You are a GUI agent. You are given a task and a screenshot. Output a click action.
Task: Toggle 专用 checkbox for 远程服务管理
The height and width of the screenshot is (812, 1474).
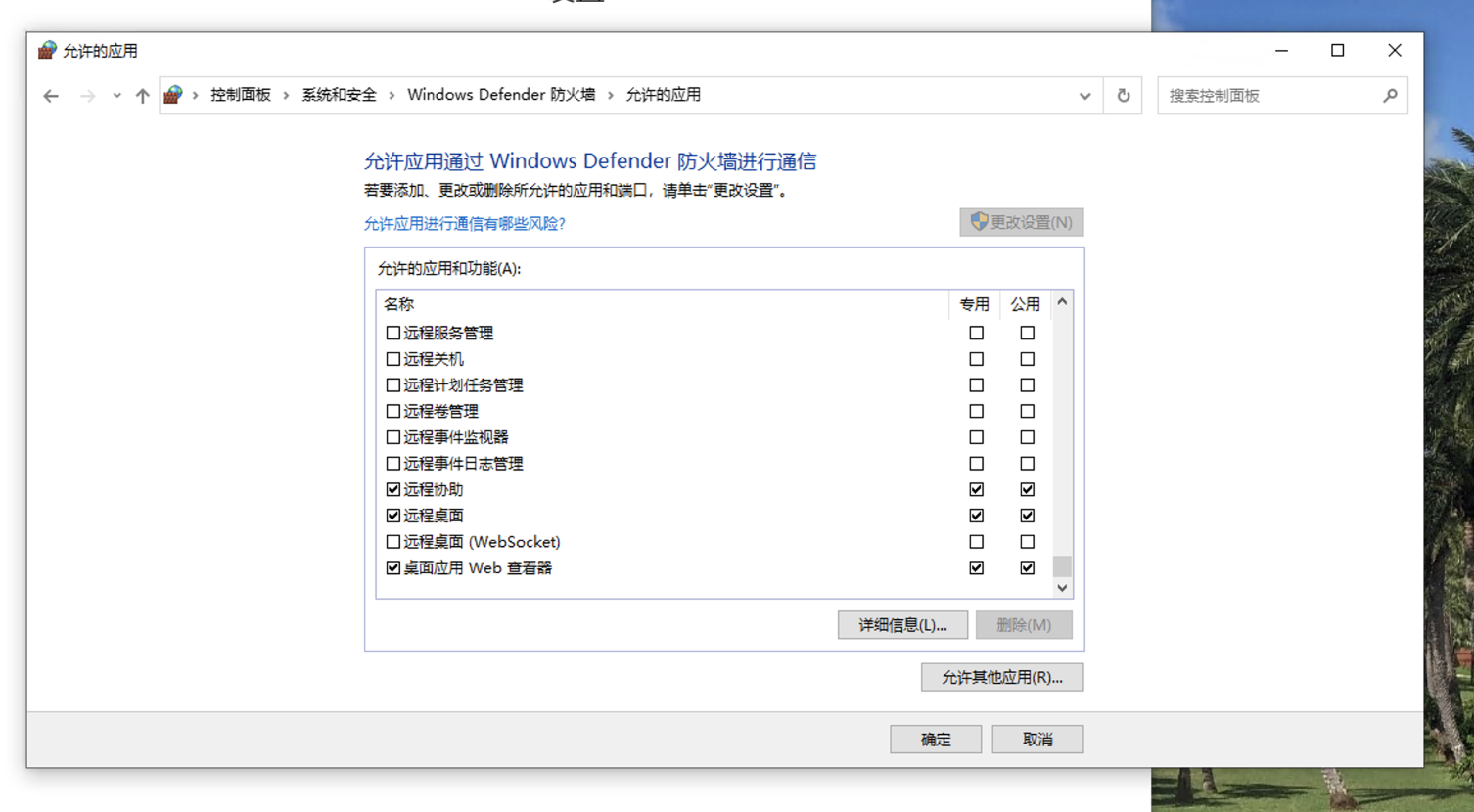(x=977, y=334)
